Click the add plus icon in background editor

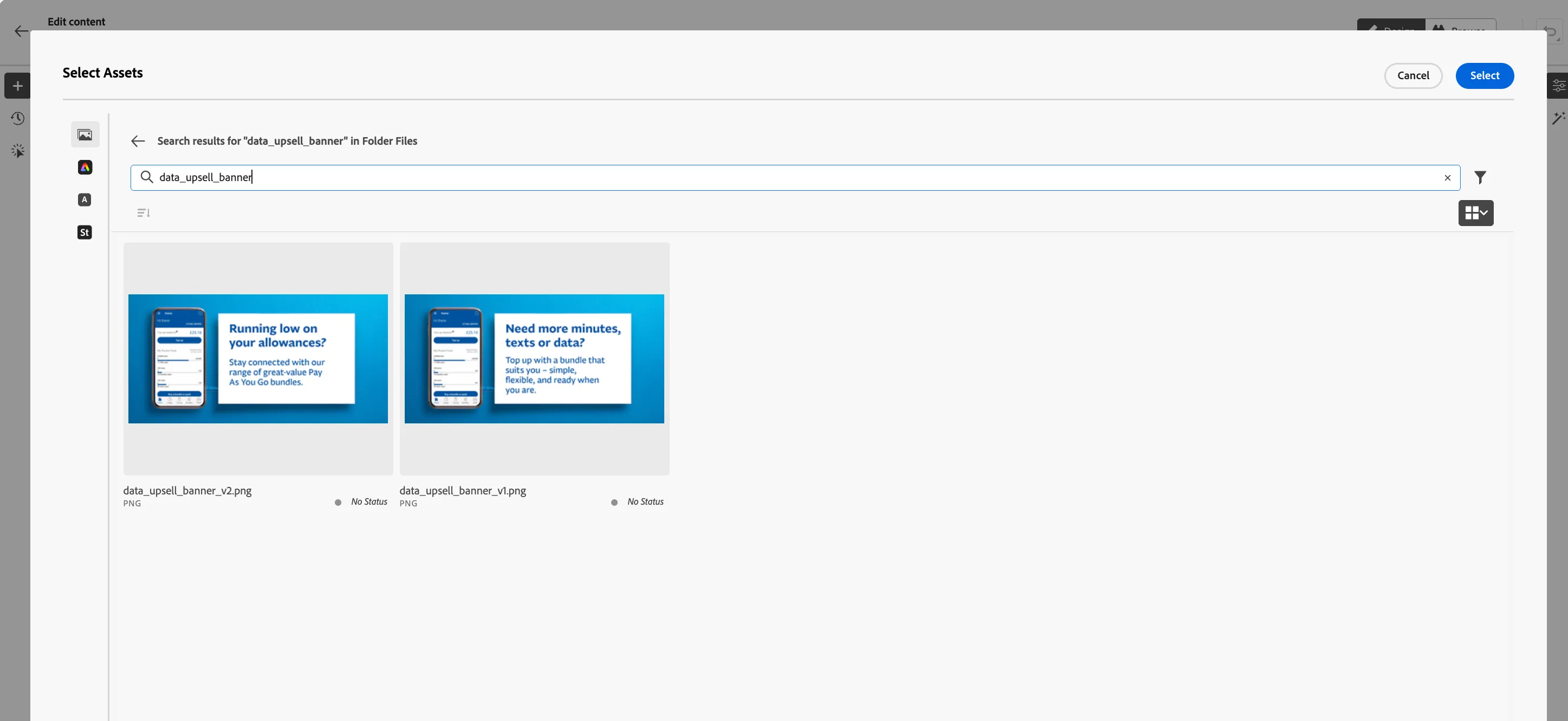tap(18, 86)
